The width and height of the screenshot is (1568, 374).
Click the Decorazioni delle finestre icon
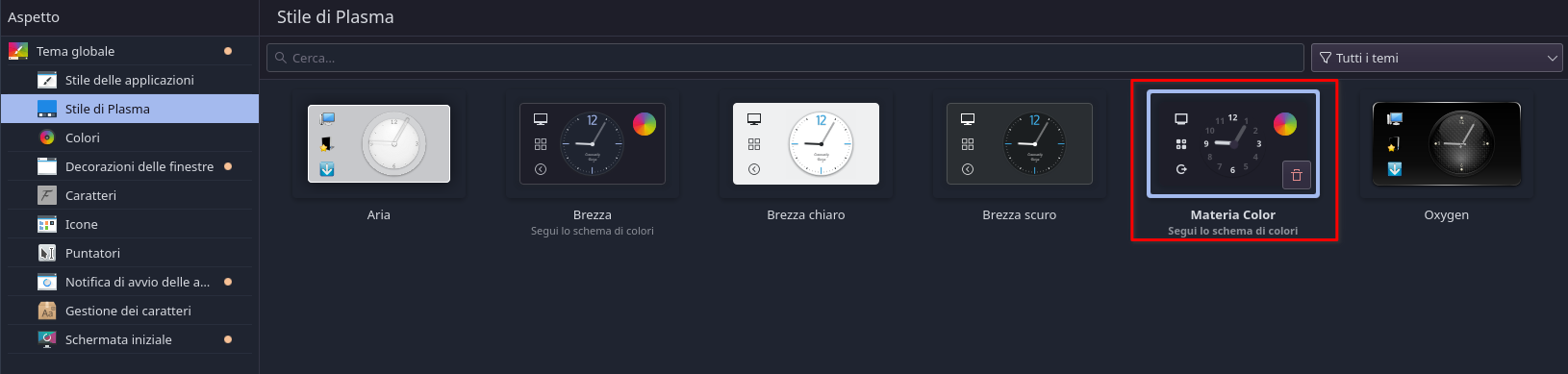coord(47,166)
